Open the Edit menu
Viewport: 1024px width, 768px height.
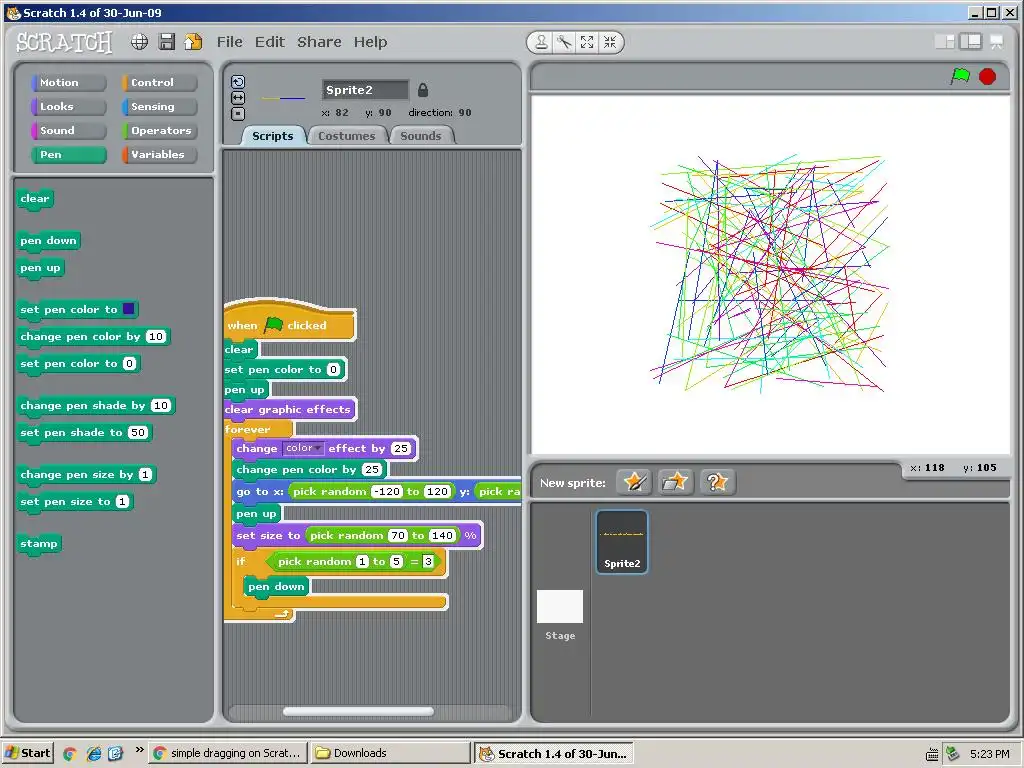pos(270,42)
